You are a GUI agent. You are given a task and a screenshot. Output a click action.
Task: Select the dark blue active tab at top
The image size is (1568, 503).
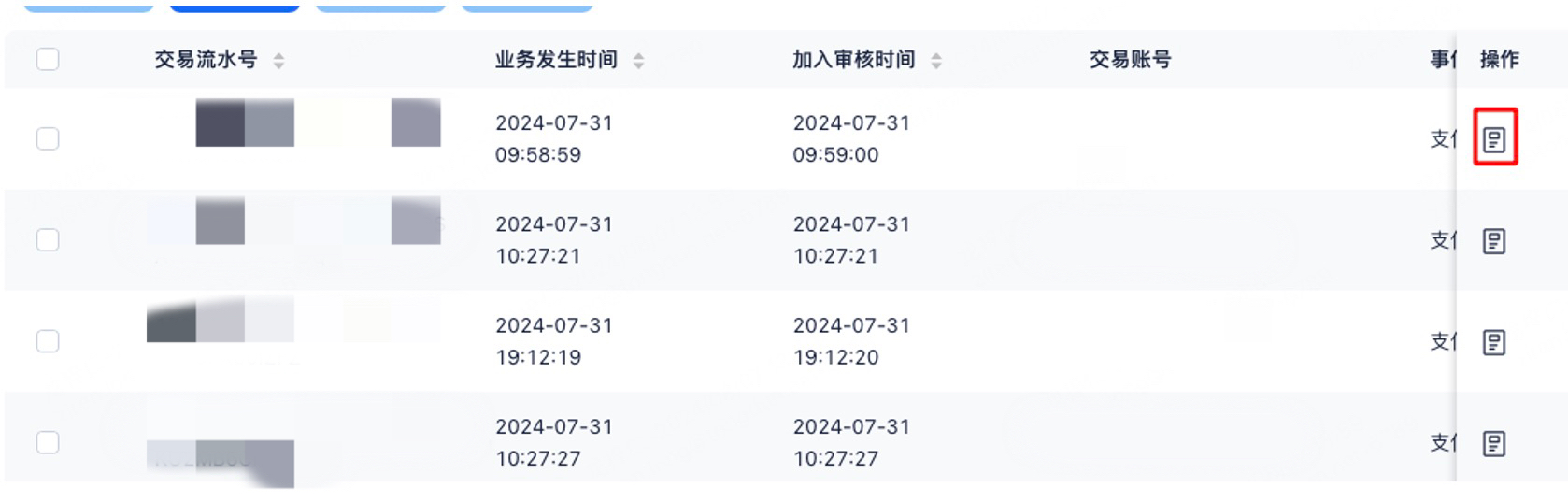[x=235, y=7]
